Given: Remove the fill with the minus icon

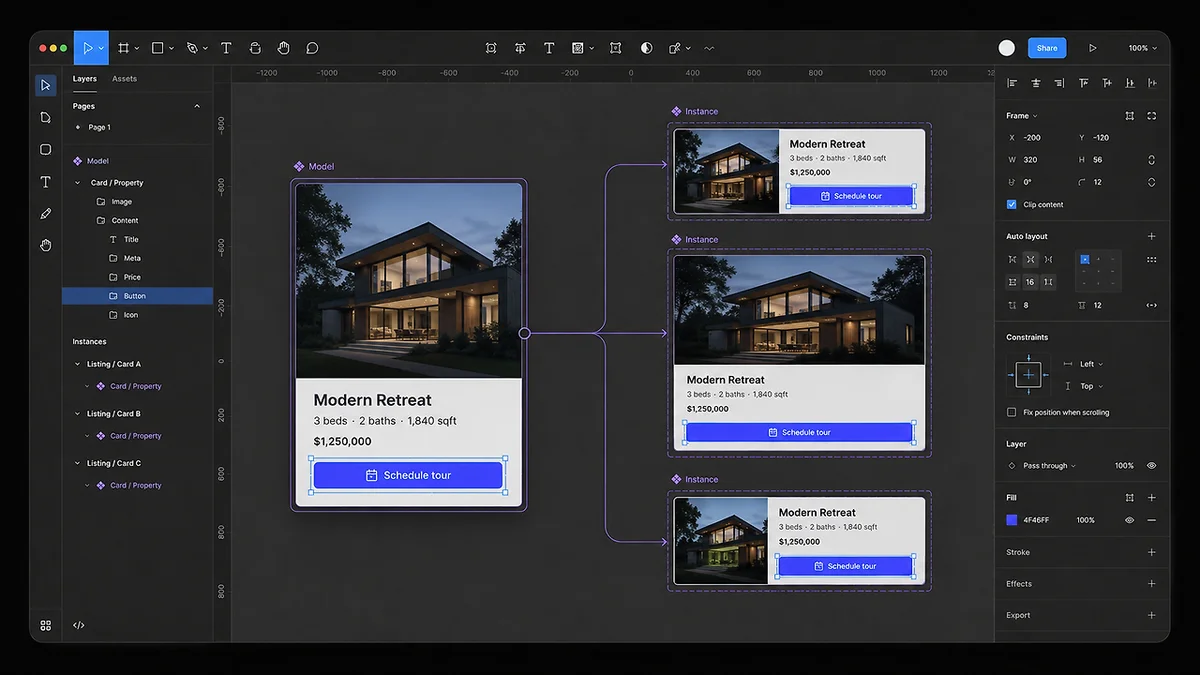Looking at the screenshot, I should tap(1151, 520).
